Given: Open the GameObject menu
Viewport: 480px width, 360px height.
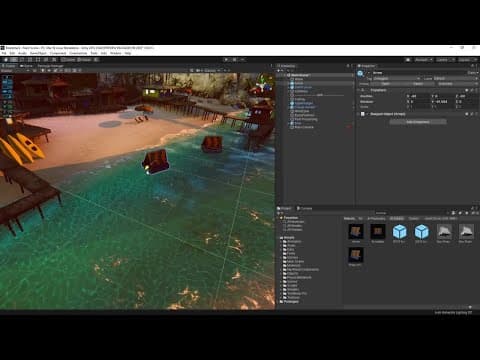Looking at the screenshot, I should [38, 53].
